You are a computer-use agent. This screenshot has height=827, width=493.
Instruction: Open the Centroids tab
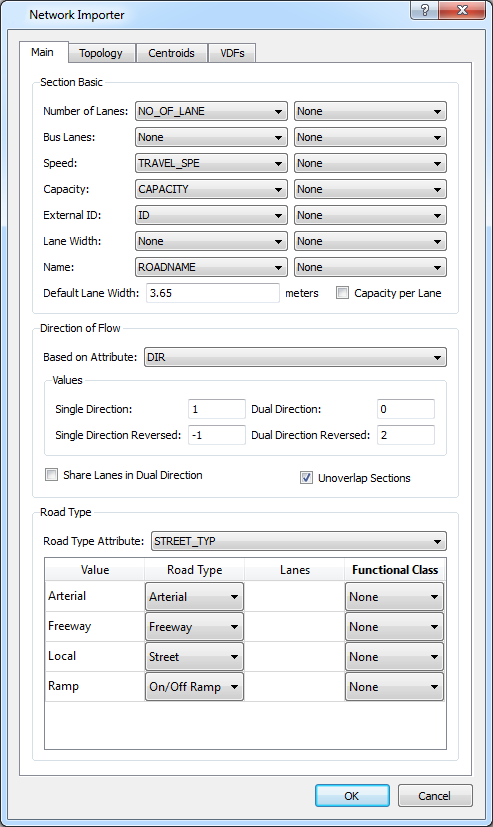coord(171,53)
